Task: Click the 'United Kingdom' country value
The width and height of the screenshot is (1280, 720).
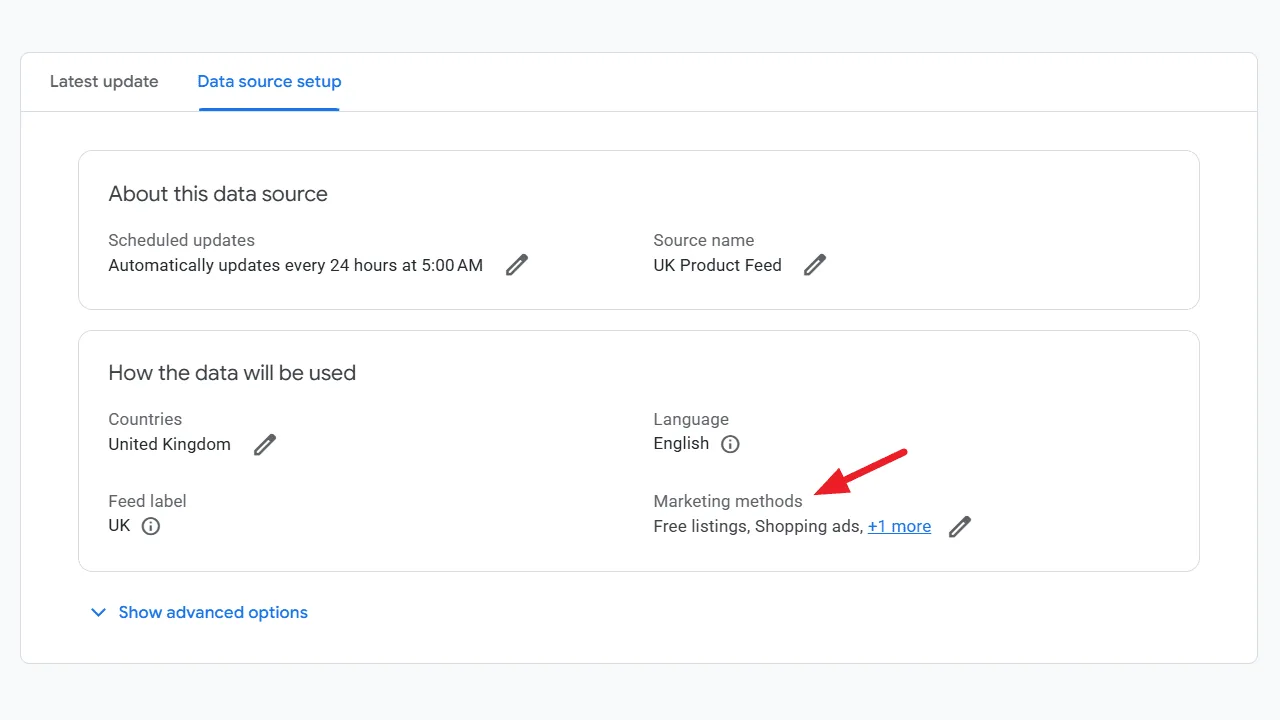Action: point(169,444)
